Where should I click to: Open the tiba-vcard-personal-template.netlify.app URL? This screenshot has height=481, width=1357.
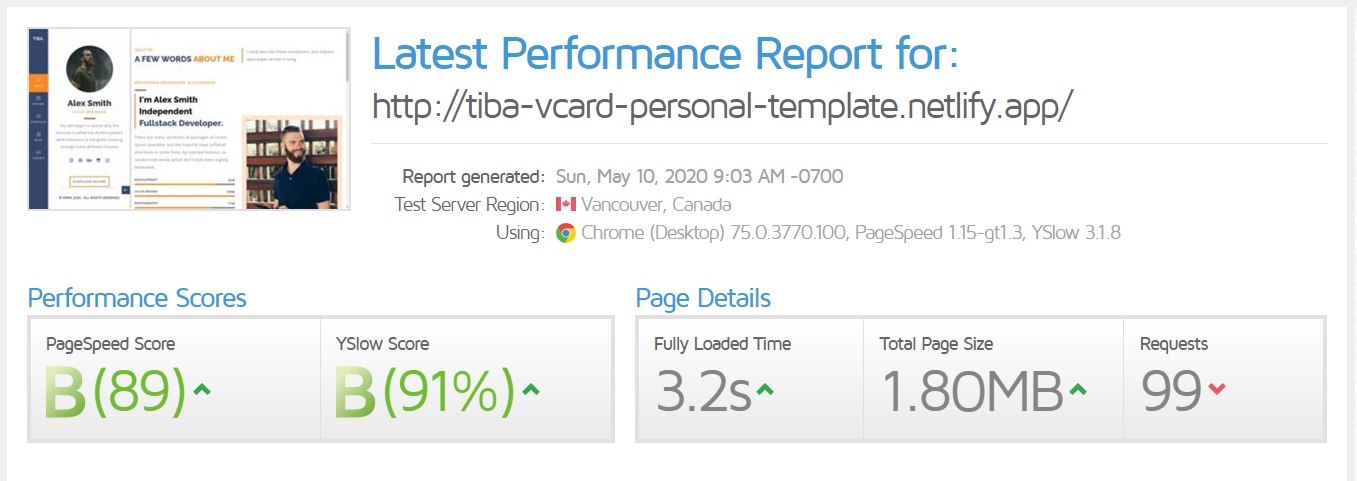[722, 105]
